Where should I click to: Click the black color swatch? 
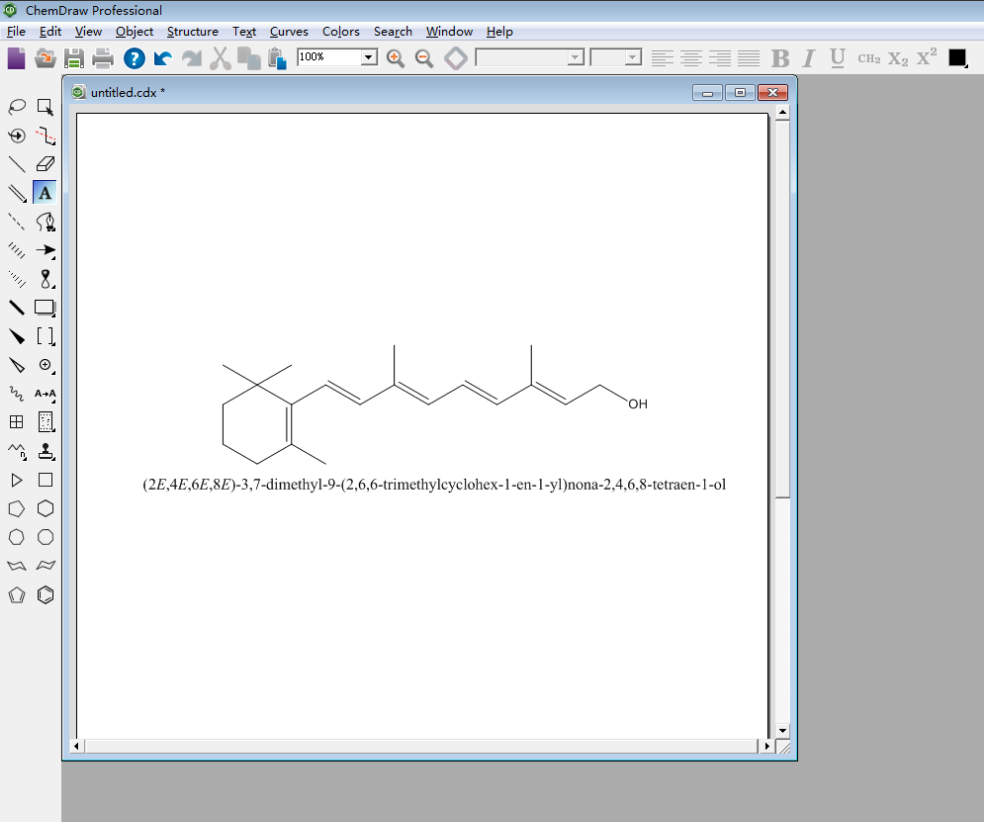[958, 58]
